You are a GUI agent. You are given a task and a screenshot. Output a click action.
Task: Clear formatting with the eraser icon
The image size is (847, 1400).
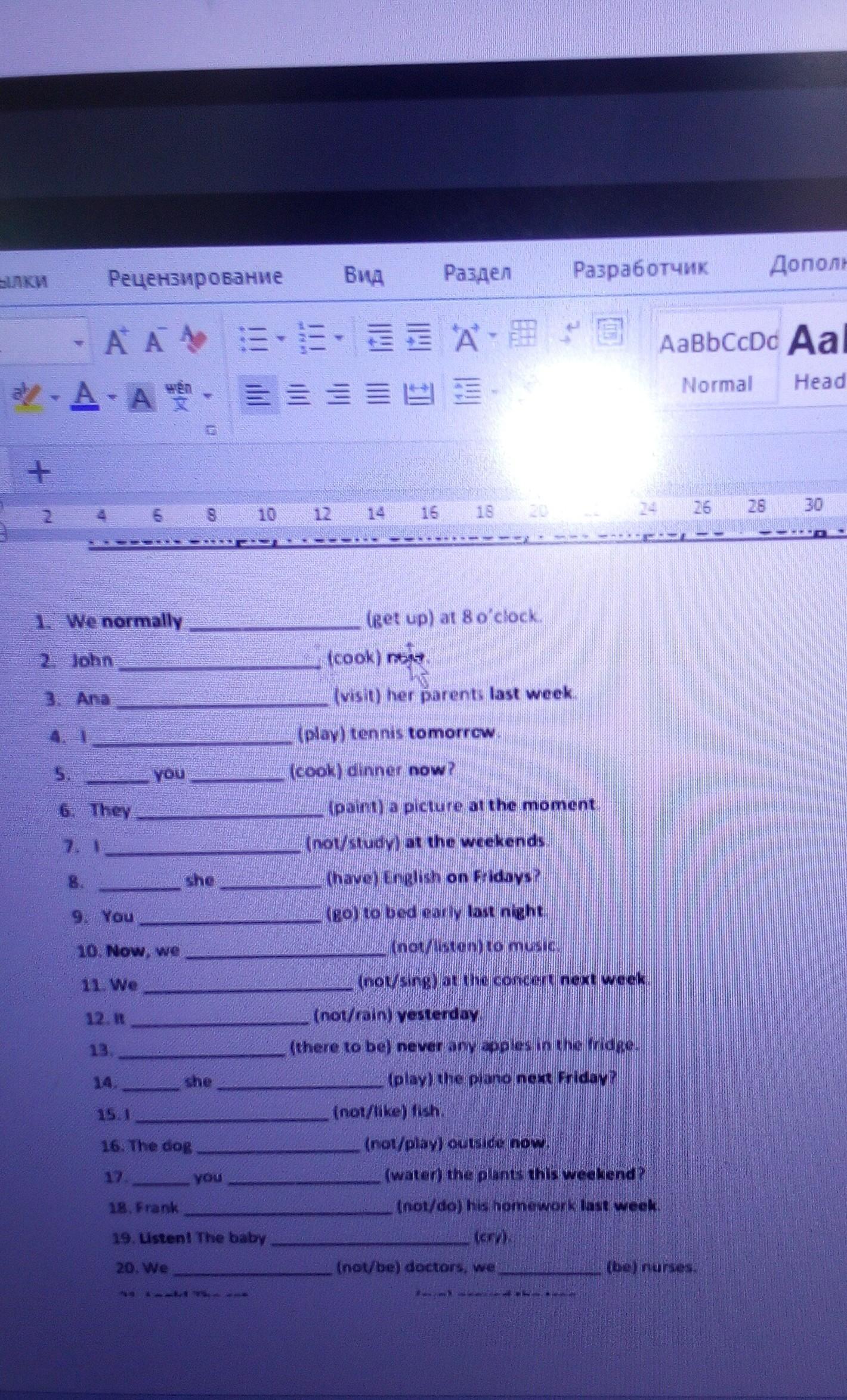pos(194,340)
